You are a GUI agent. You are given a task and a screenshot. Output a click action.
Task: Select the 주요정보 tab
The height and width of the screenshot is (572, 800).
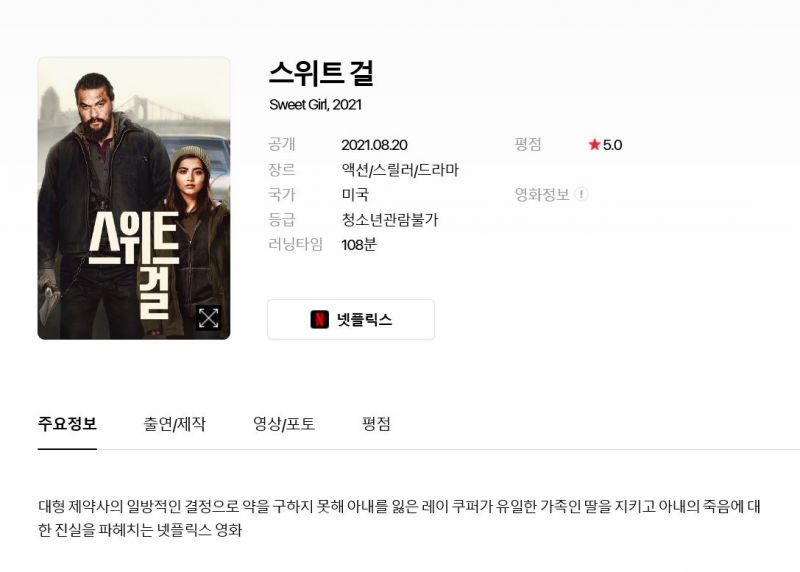pos(67,424)
